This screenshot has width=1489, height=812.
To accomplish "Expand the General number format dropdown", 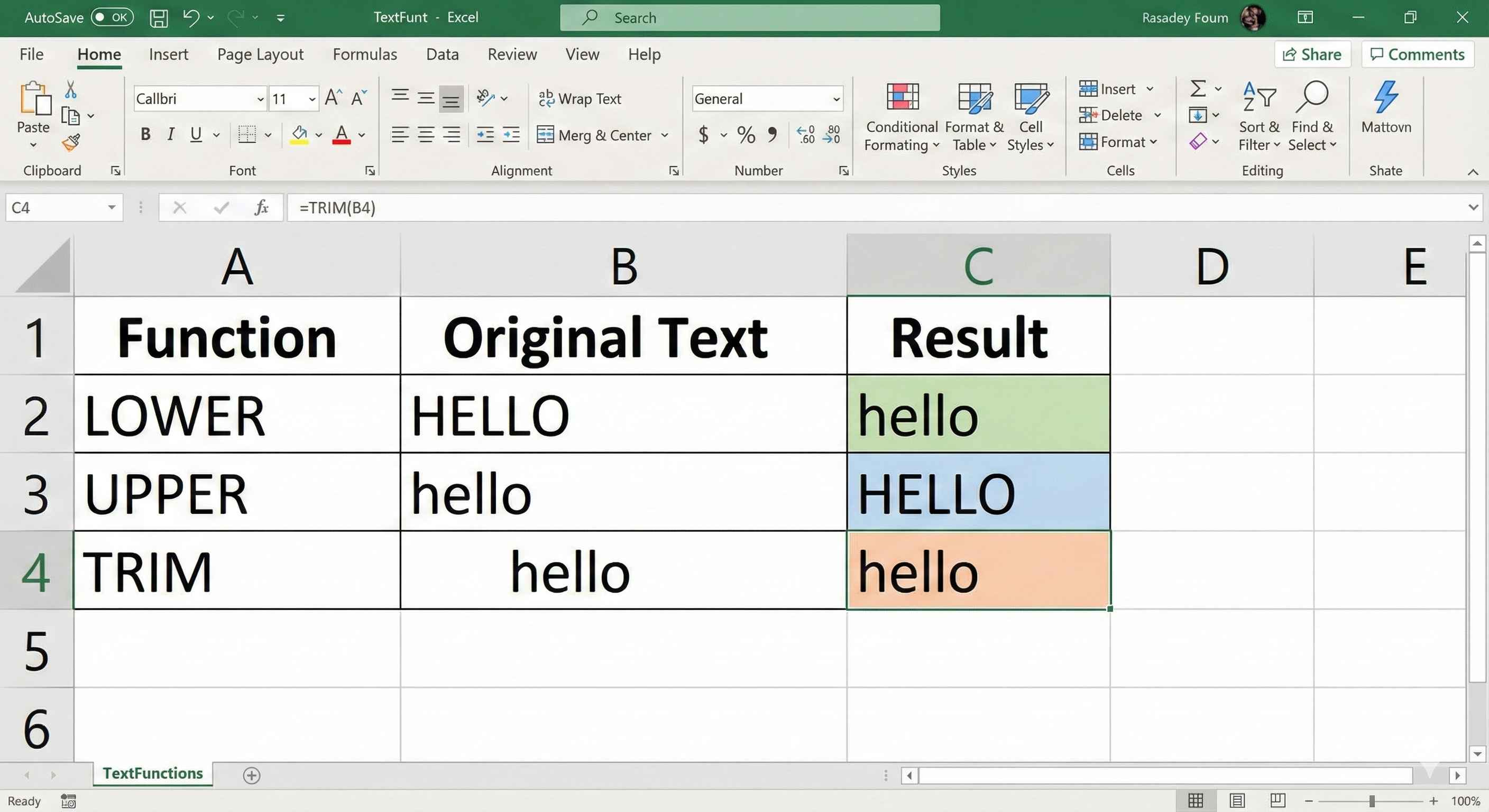I will [x=836, y=99].
